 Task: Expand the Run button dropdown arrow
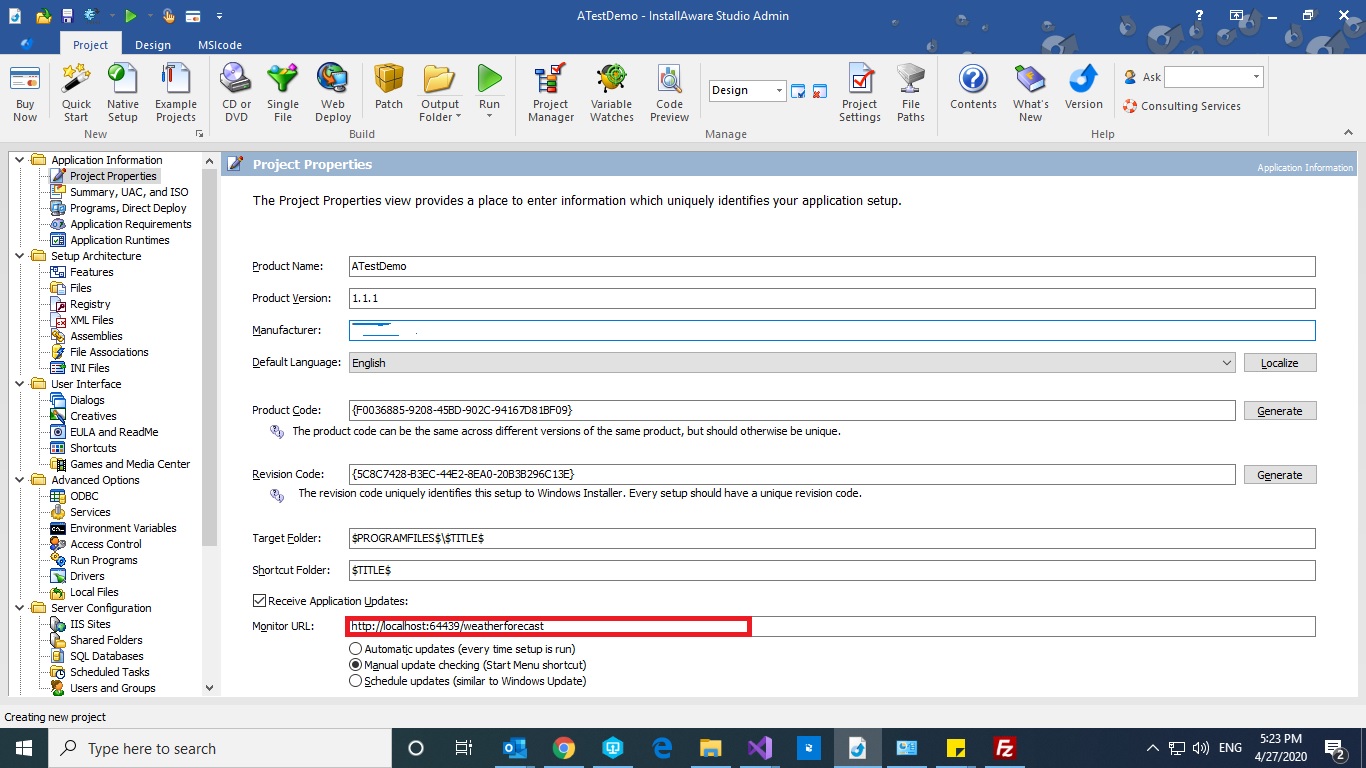coord(489,117)
